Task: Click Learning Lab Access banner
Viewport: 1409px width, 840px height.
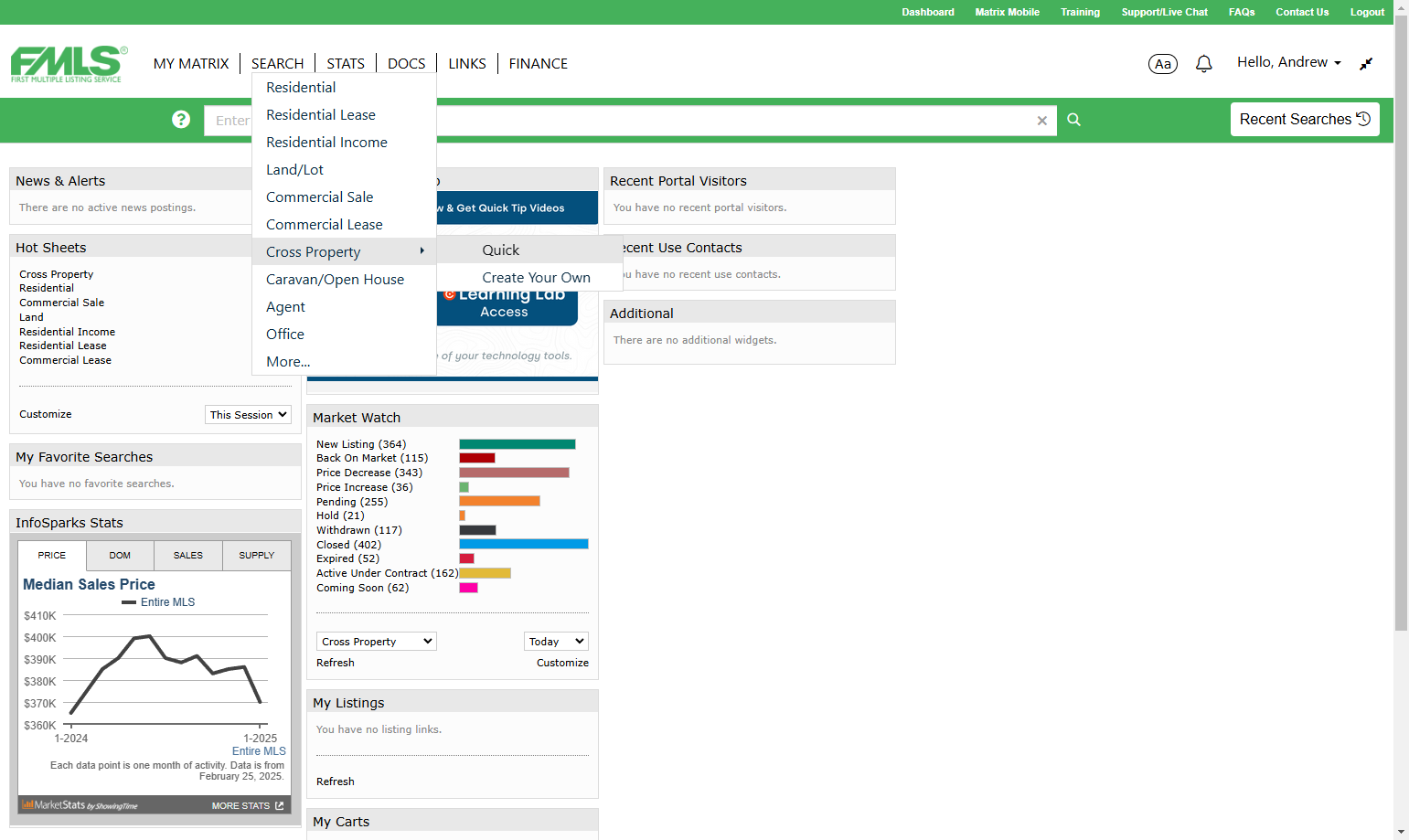Action: tap(507, 304)
